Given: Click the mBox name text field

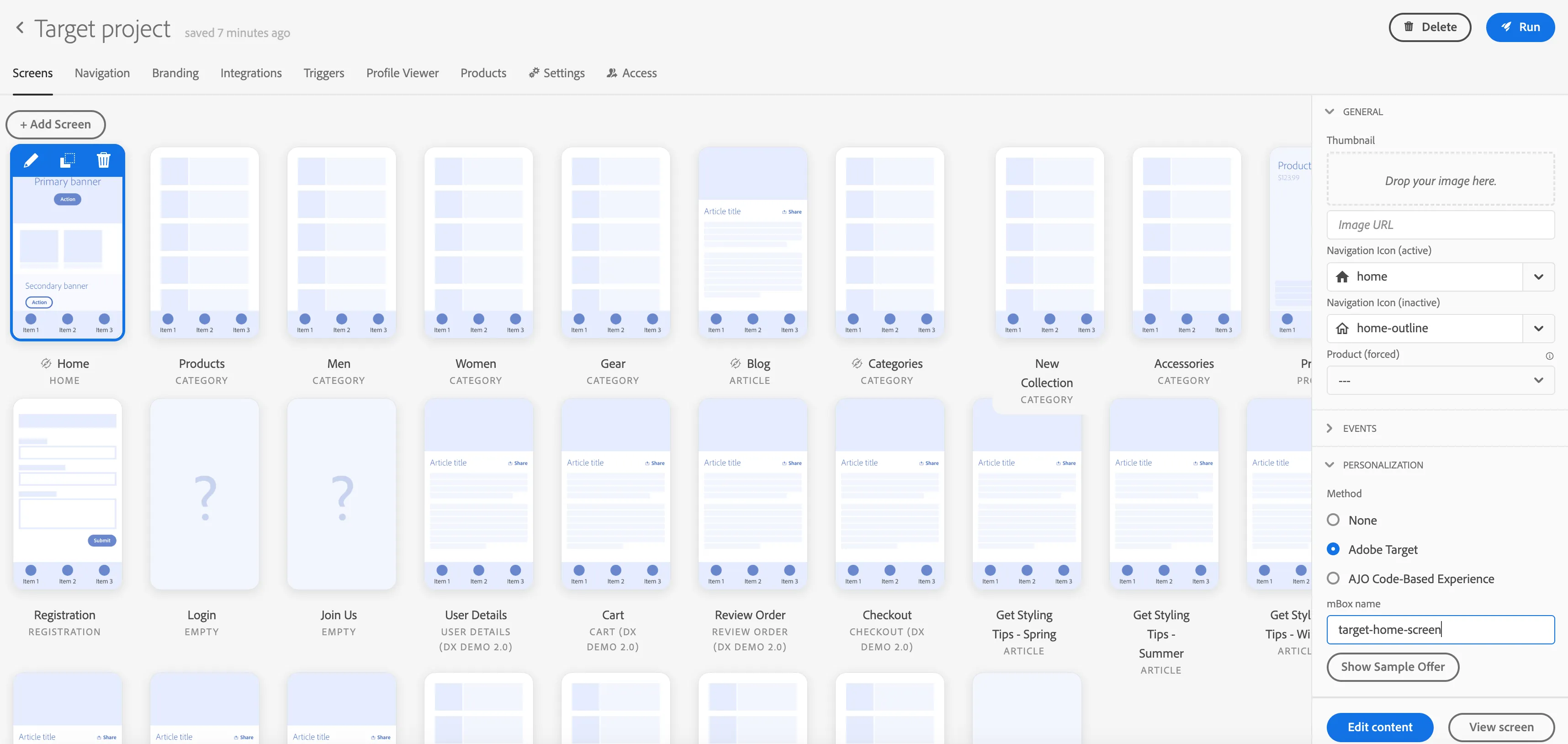Looking at the screenshot, I should (x=1440, y=630).
